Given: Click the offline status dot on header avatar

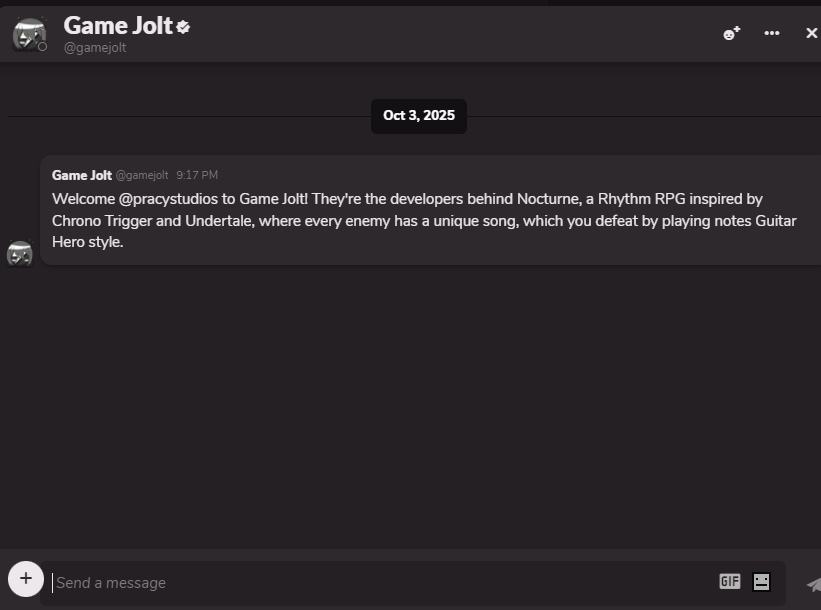Looking at the screenshot, I should click(42, 46).
